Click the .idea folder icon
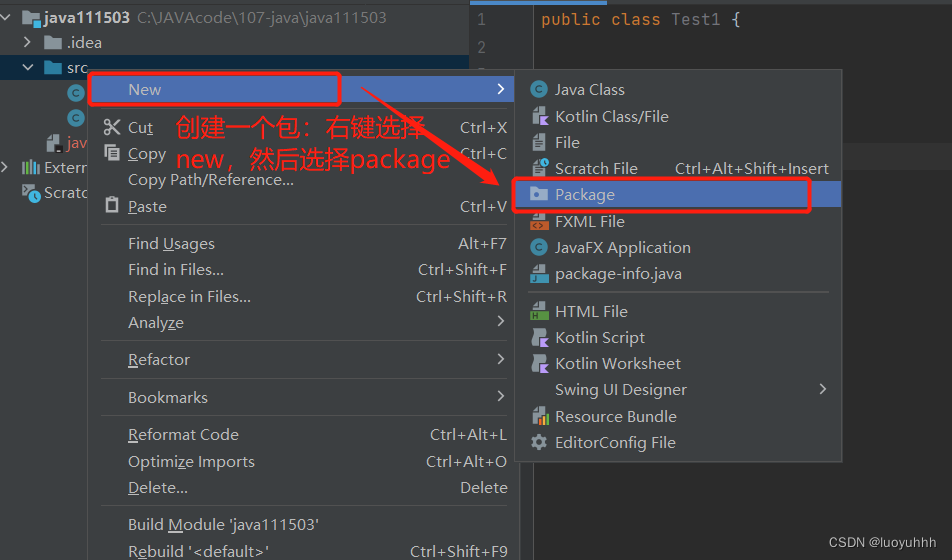This screenshot has width=952, height=560. click(x=53, y=43)
